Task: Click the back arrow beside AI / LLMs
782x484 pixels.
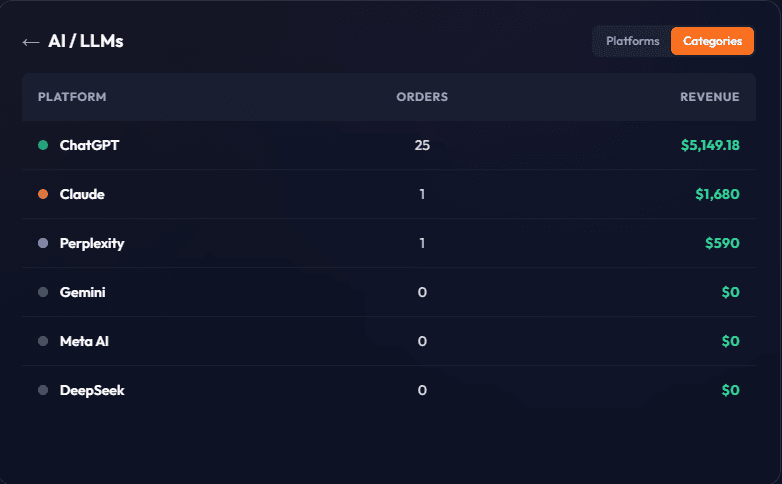Action: coord(30,42)
